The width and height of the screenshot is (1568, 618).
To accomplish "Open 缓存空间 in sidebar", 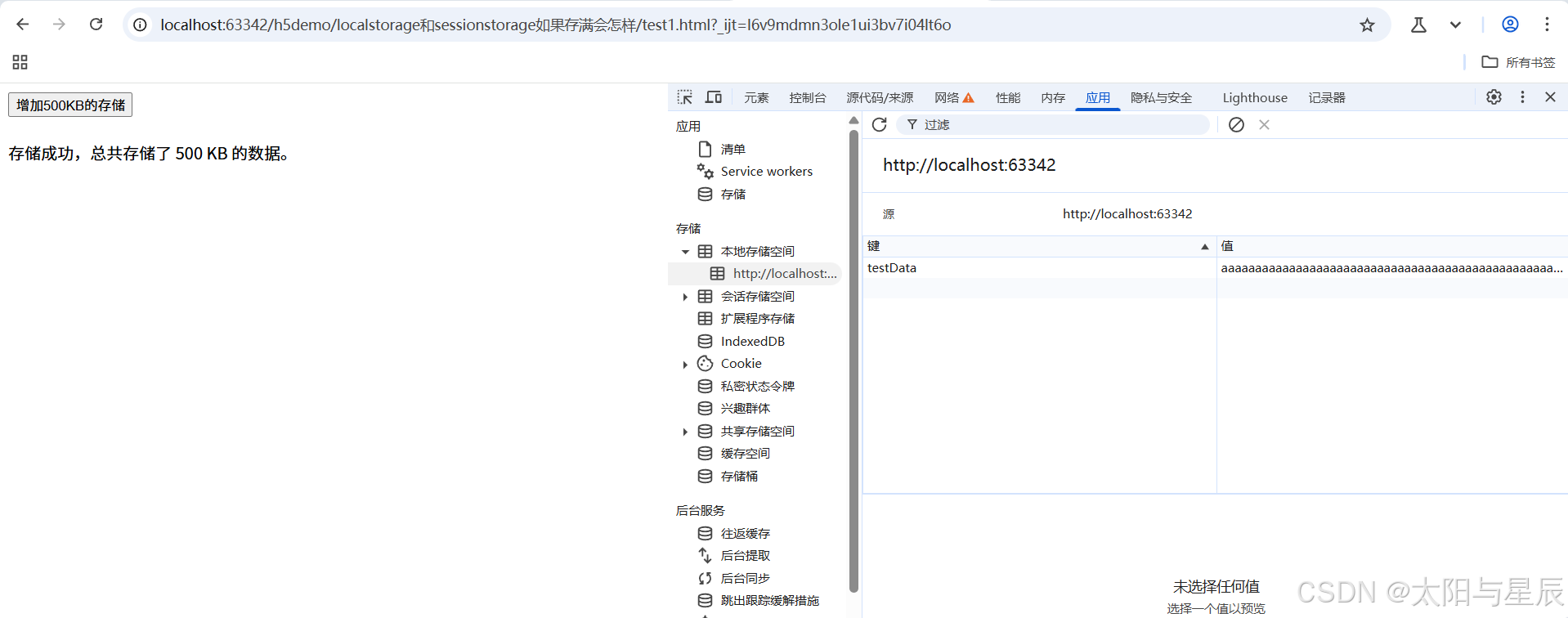I will click(x=745, y=454).
